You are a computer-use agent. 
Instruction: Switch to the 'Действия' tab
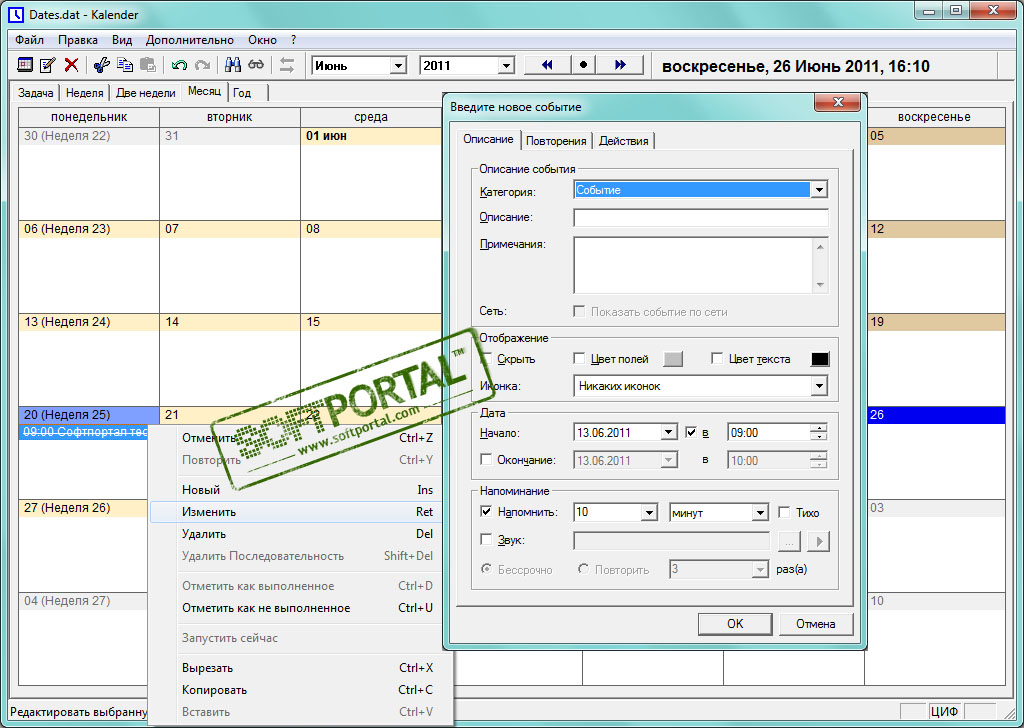(624, 140)
